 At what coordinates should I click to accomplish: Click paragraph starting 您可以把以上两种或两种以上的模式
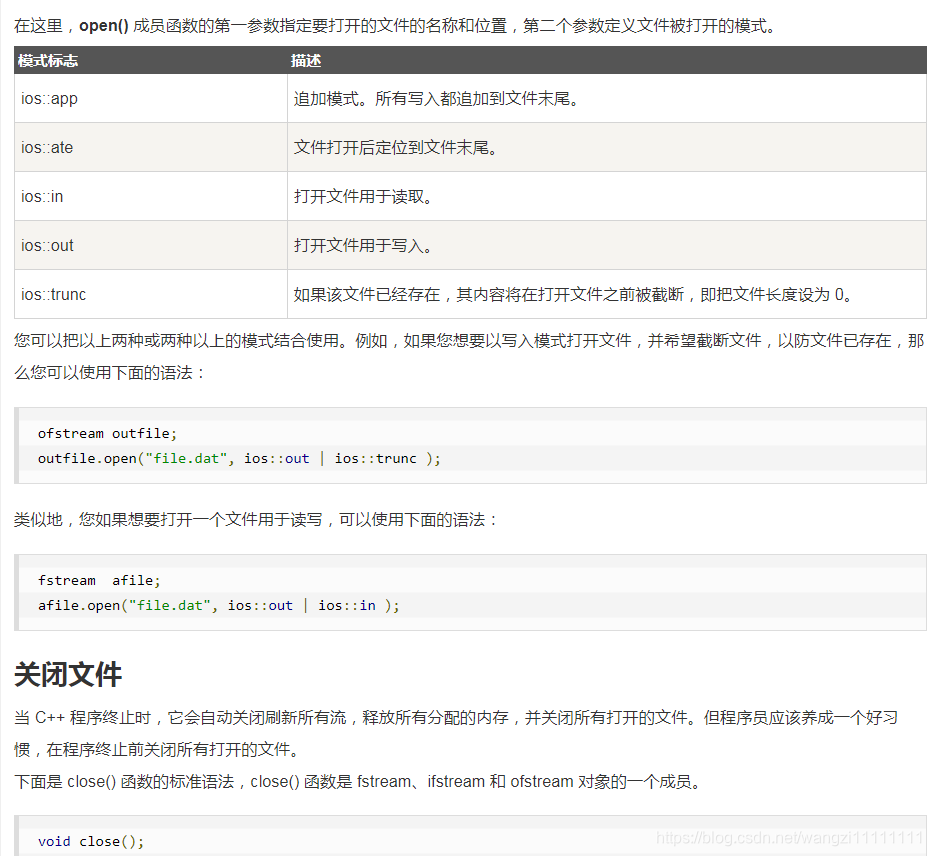[x=469, y=357]
